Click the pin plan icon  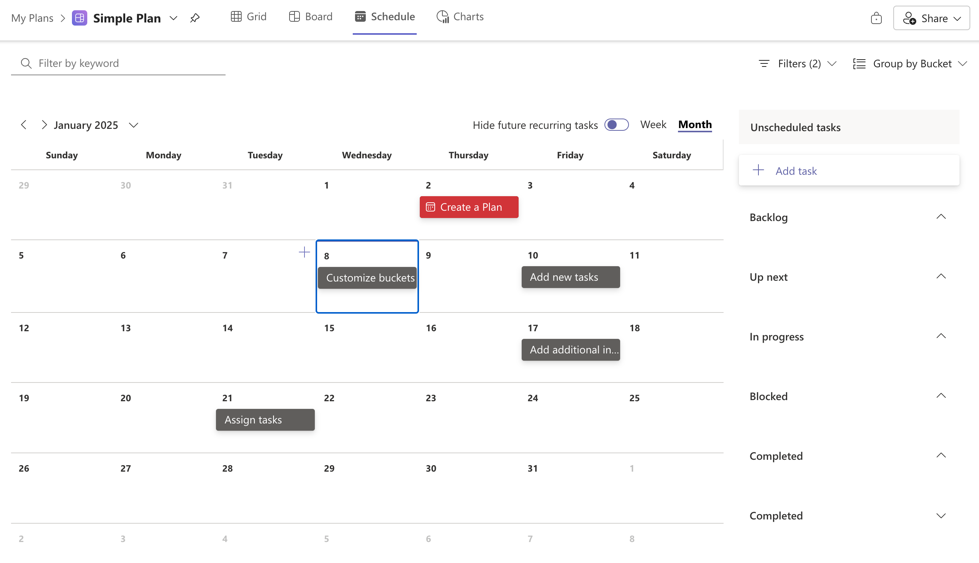click(x=195, y=18)
